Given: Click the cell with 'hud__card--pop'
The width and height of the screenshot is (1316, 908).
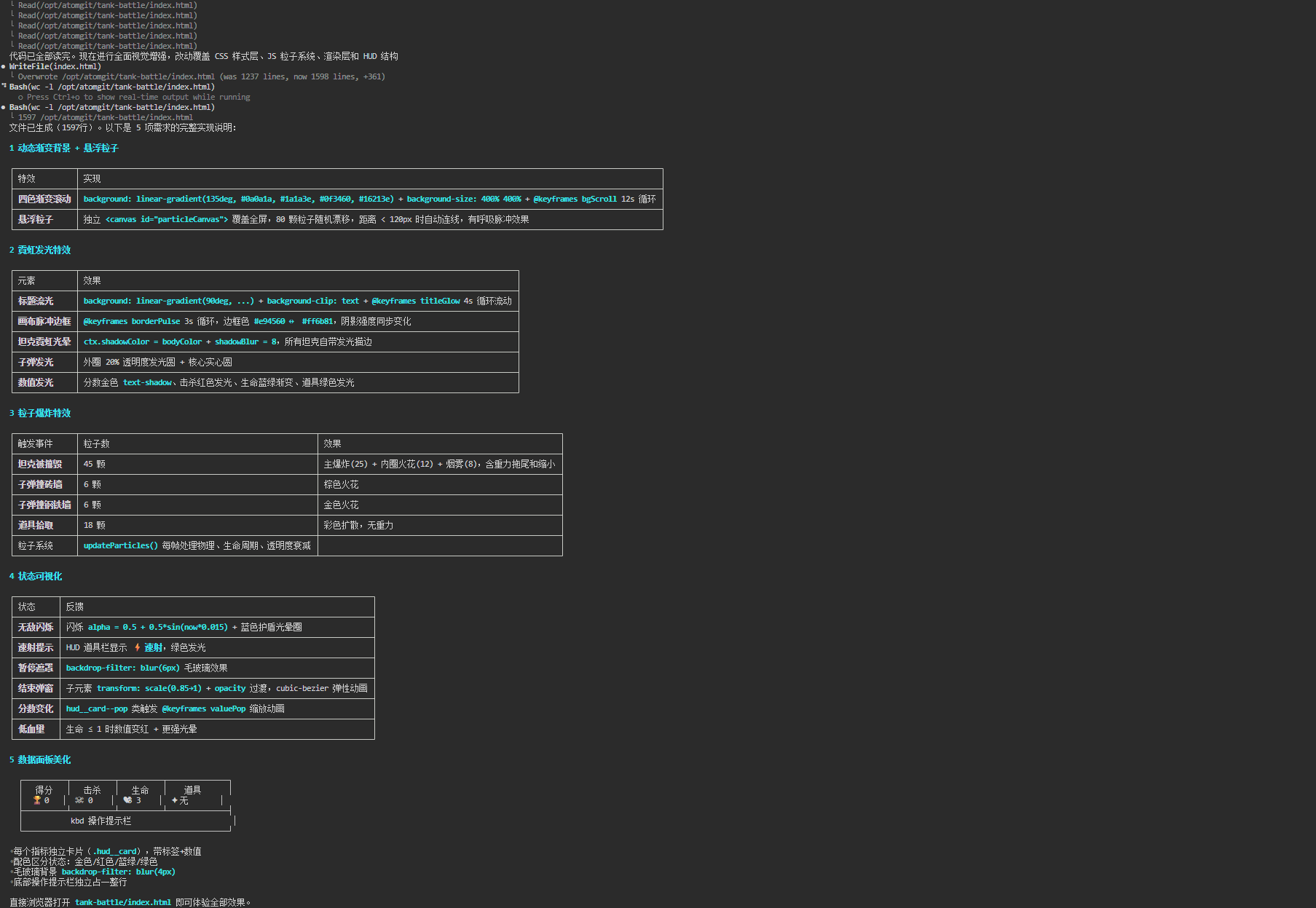Looking at the screenshot, I should [x=217, y=708].
